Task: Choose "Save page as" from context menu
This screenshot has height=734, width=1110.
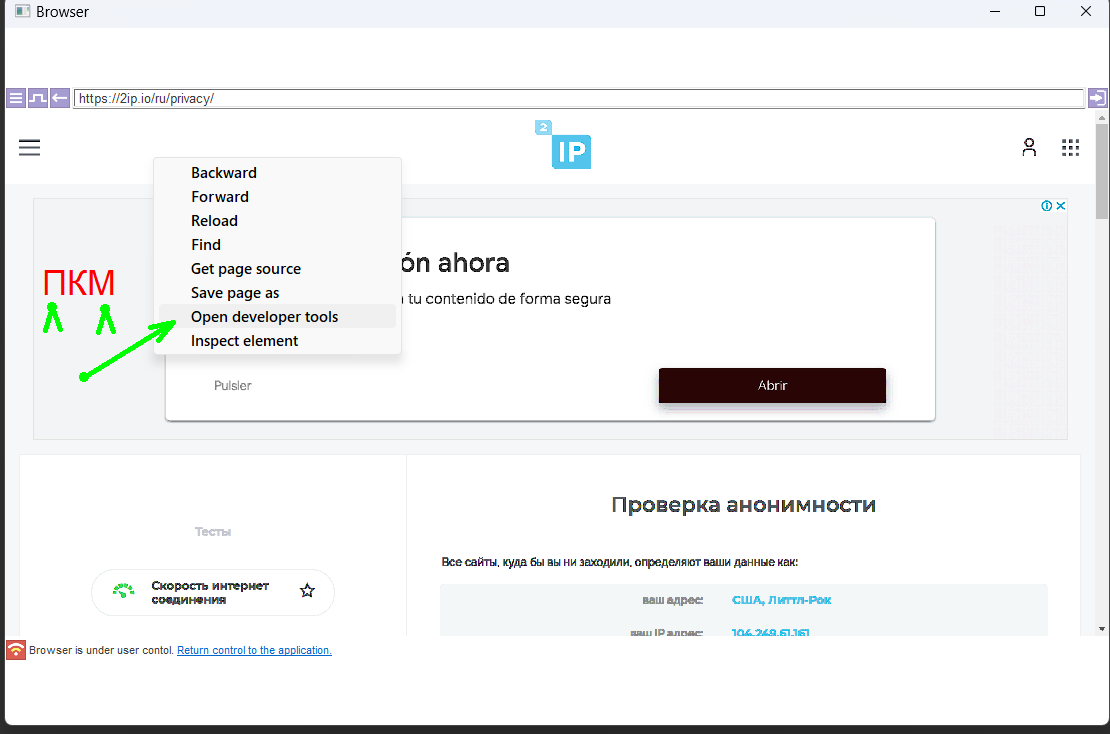Action: click(x=235, y=293)
